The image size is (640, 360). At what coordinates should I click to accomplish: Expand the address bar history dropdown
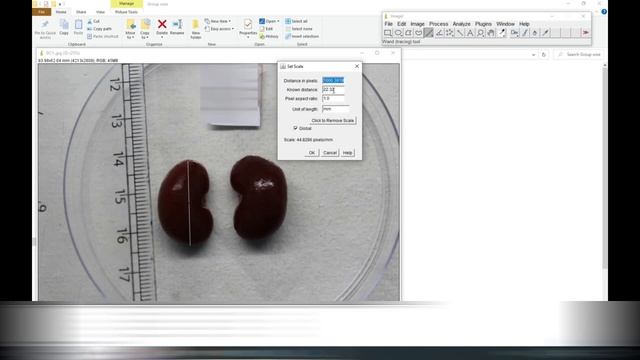(533, 55)
